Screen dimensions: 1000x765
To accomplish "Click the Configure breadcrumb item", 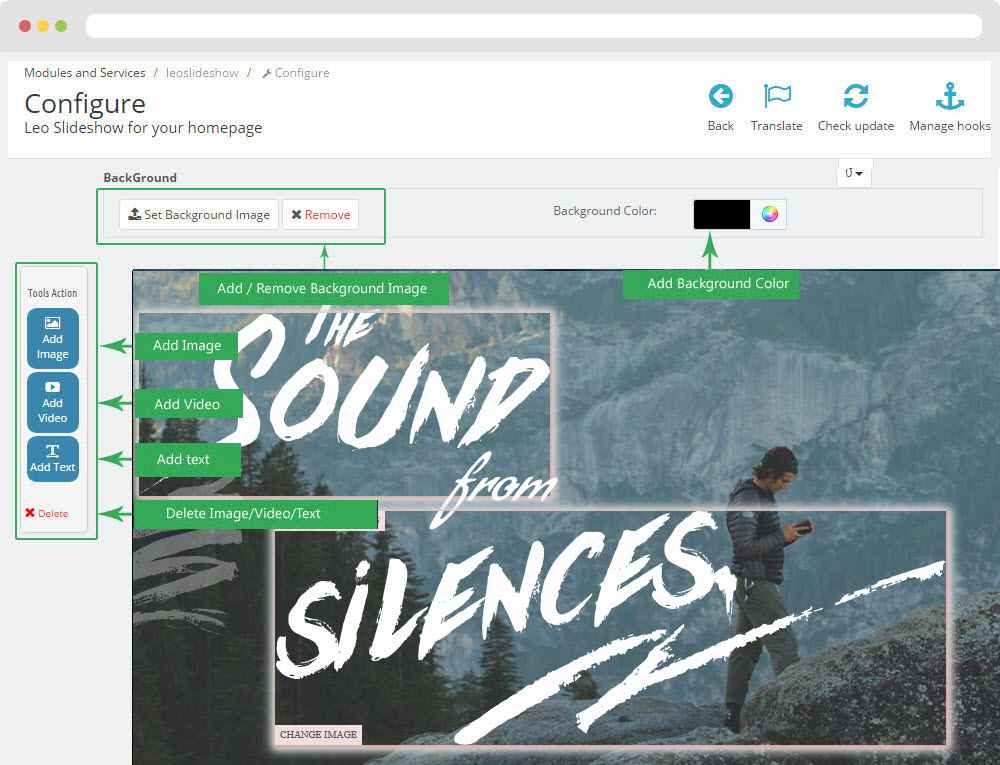I will 297,73.
